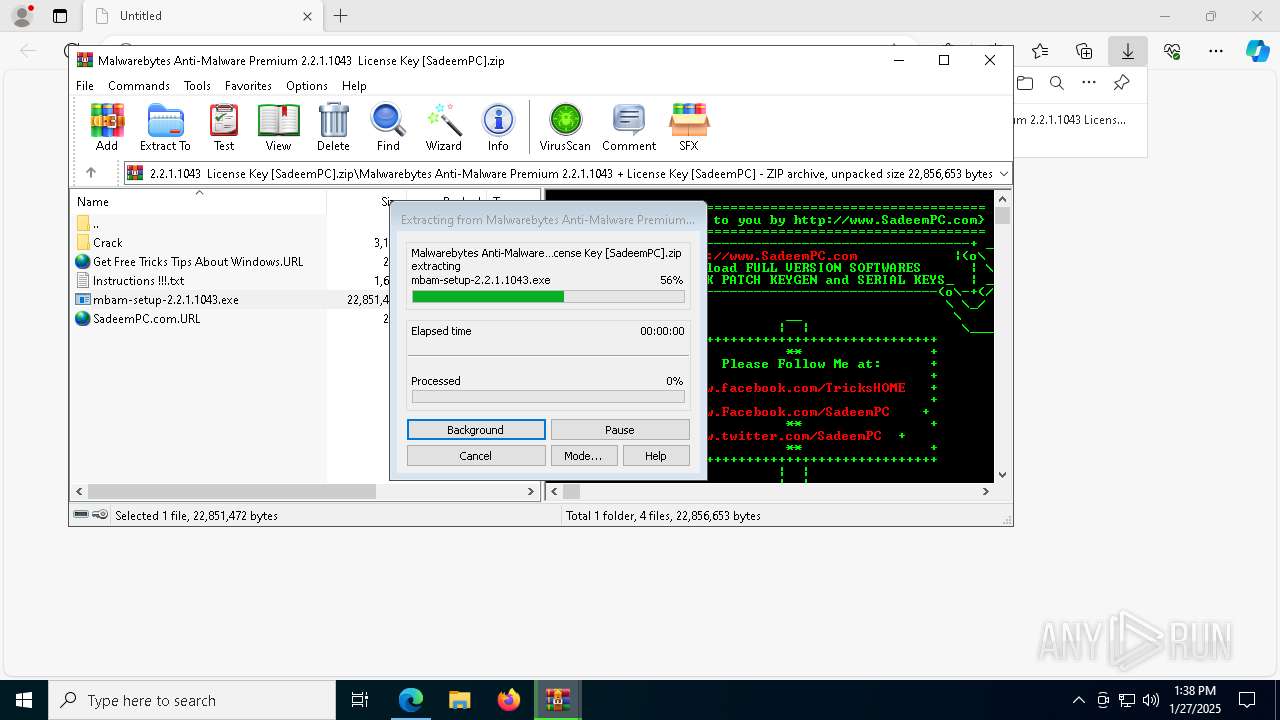
Task: Expand the archive path dropdown
Action: pos(1003,173)
